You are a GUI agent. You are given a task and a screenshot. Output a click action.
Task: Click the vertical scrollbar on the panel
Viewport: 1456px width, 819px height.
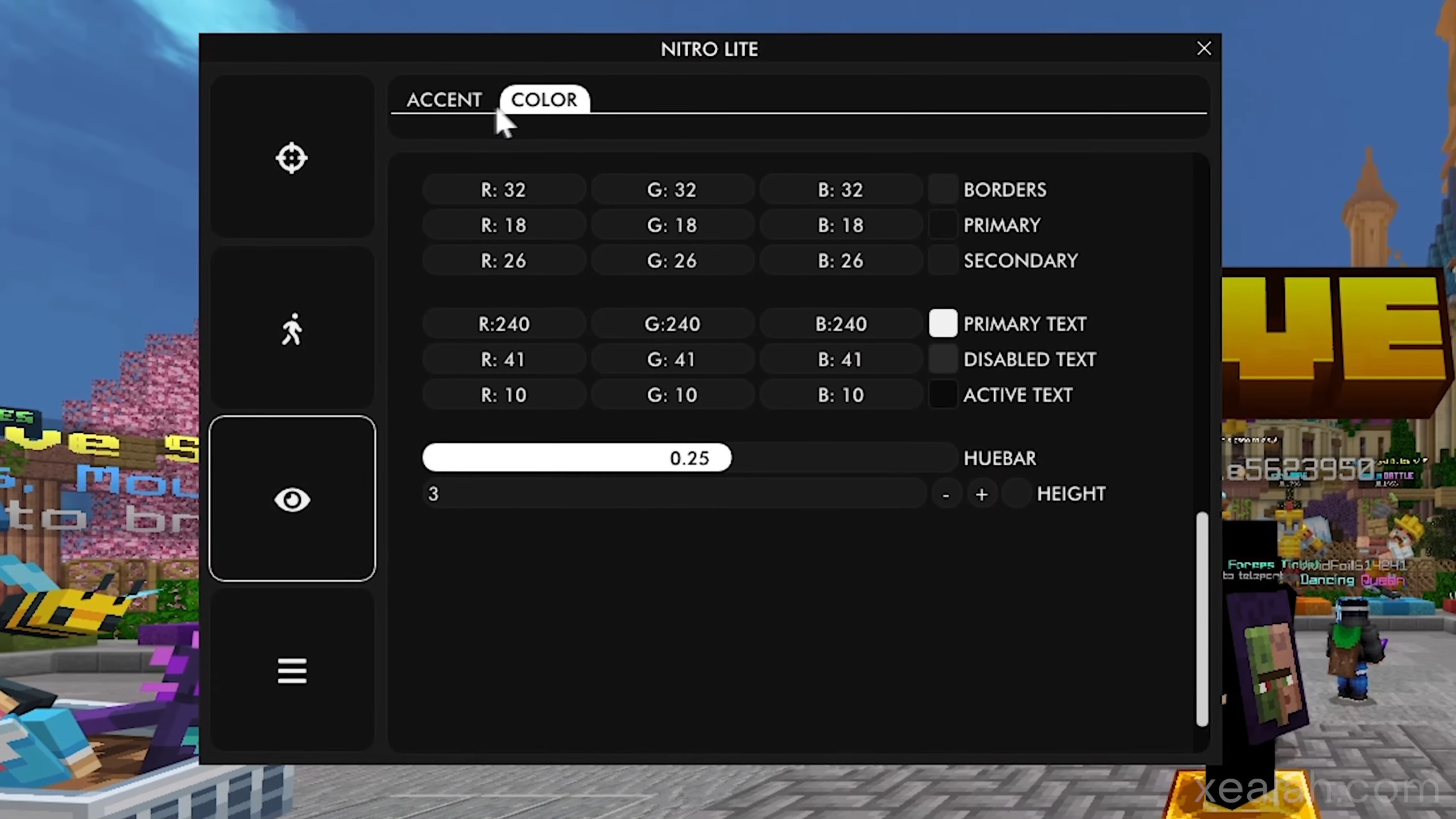point(1201,620)
